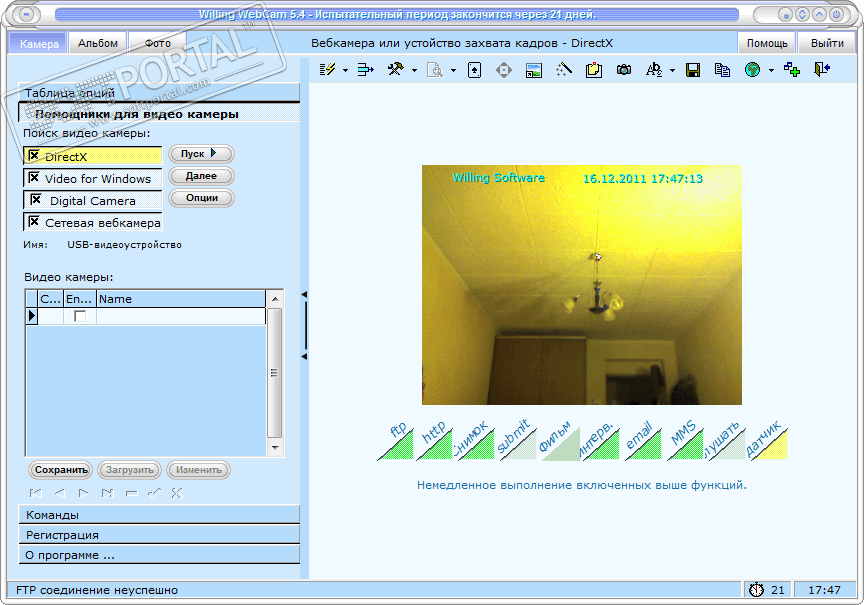
Task: Expand the Таблица опций section
Action: coord(159,93)
